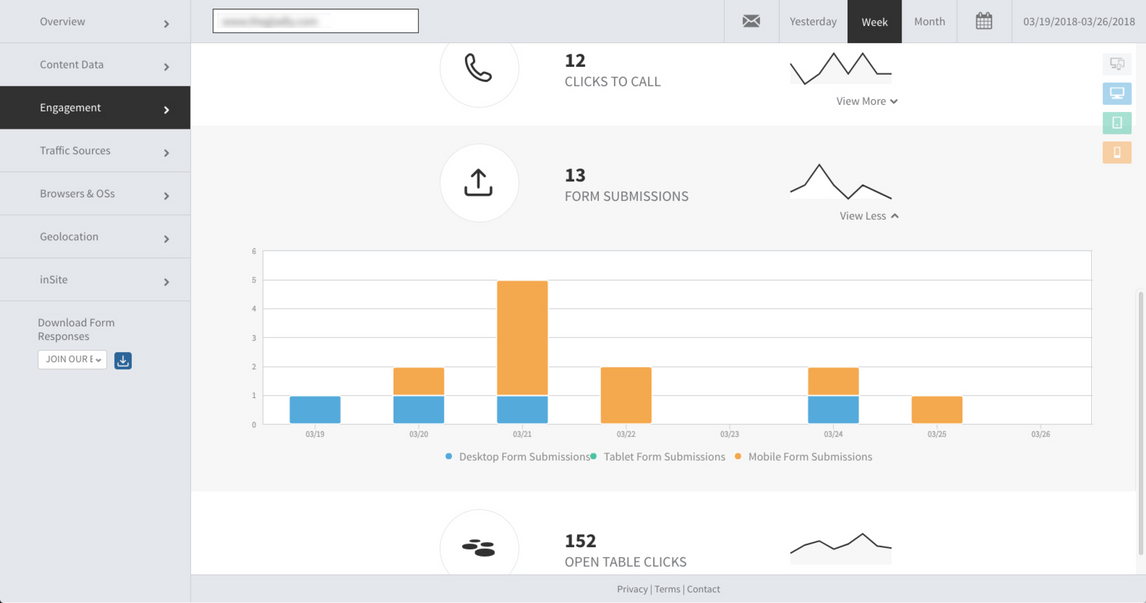Open the Geolocation sidebar menu item

[95, 237]
